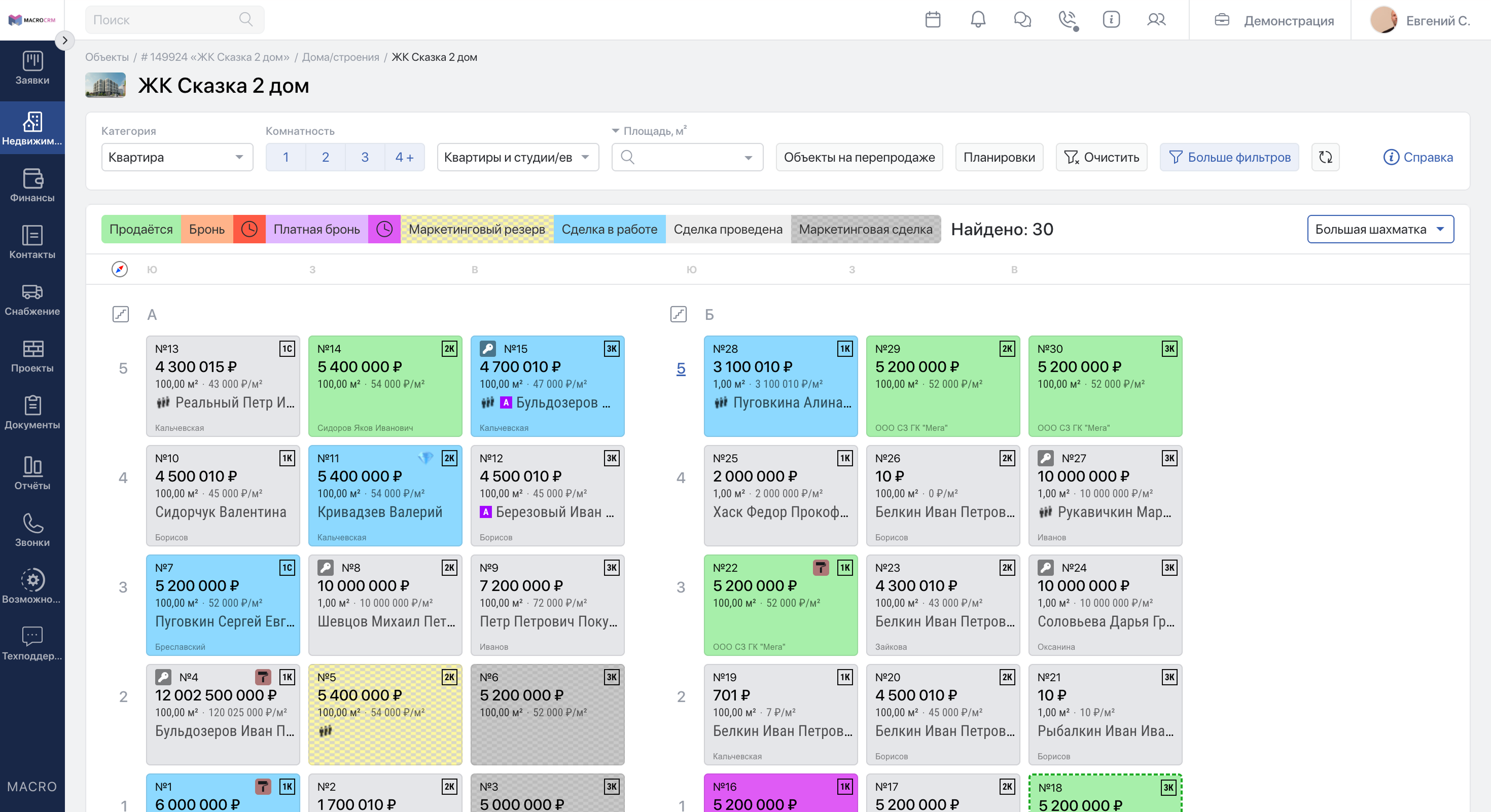The height and width of the screenshot is (812, 1491).
Task: Toggle room count filter 1
Action: coord(286,157)
